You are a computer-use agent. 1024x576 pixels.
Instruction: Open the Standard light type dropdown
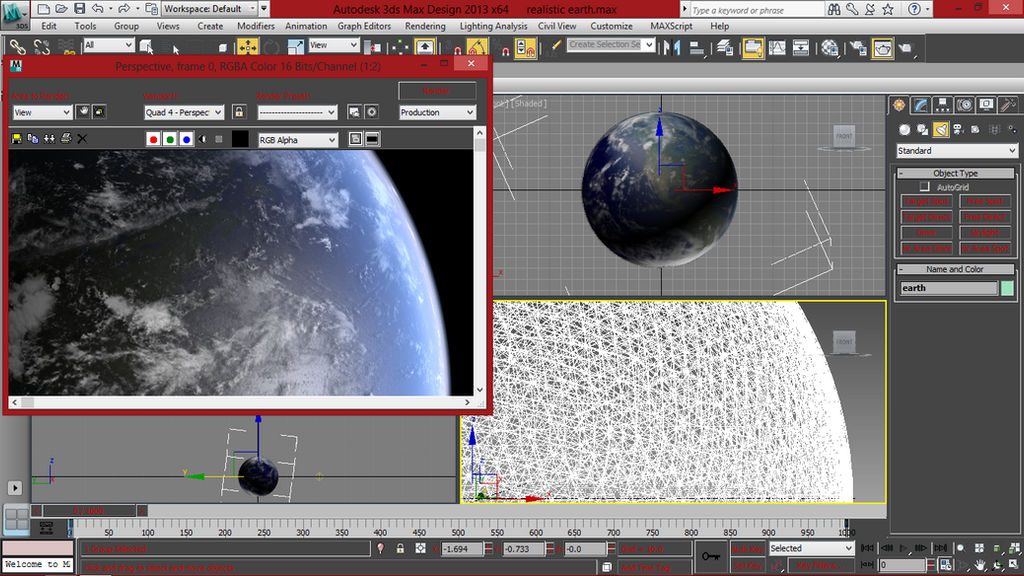pos(957,151)
